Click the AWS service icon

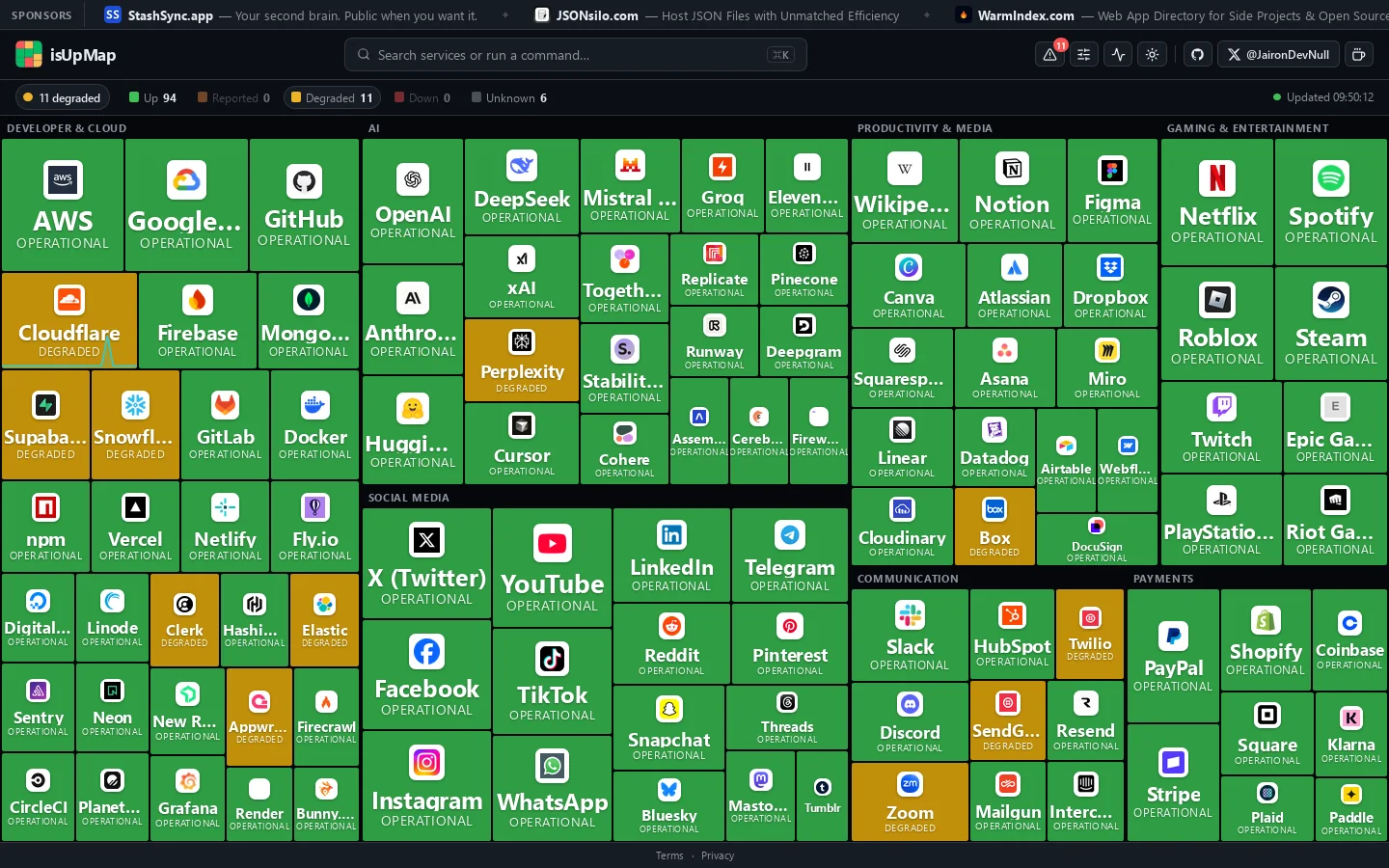[x=63, y=179]
